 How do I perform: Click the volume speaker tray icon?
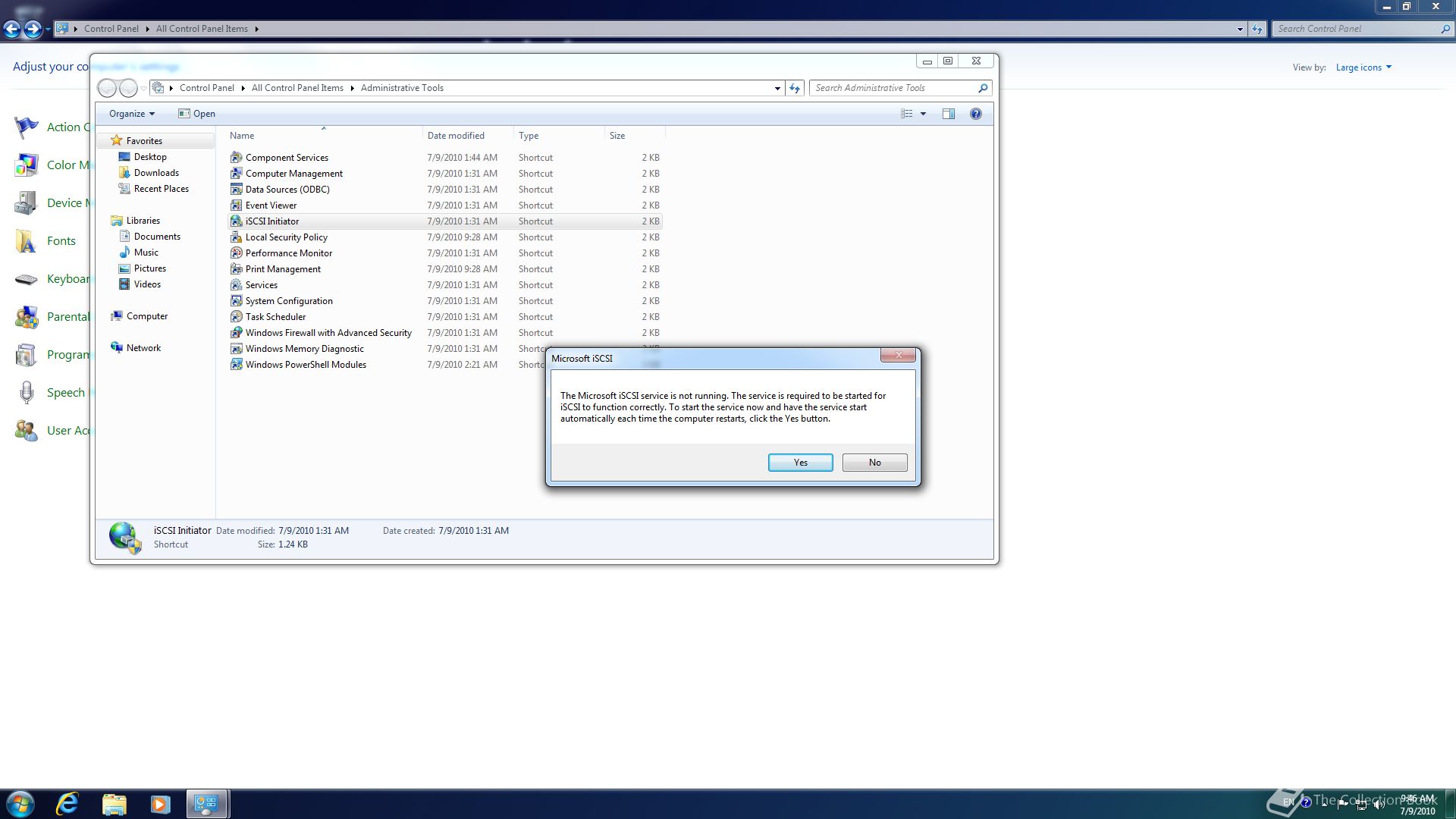[1379, 804]
